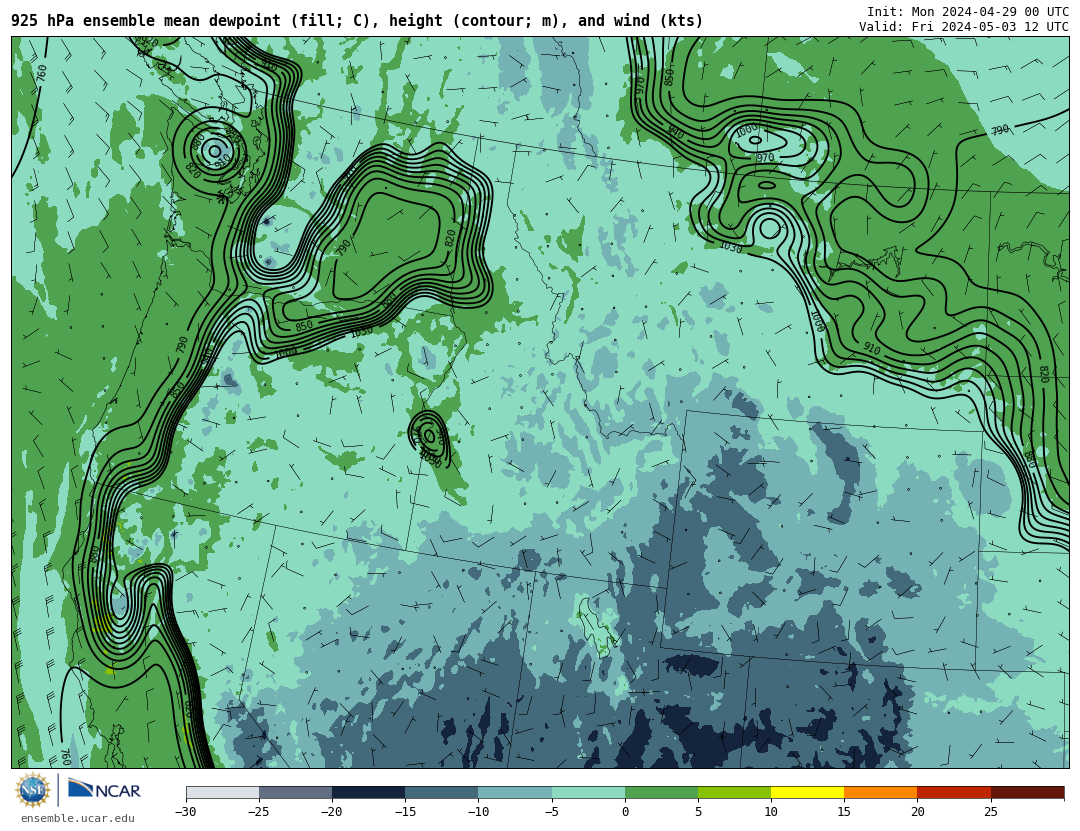Select the 5 to 10 lime colorbar swatch
1080x831 pixels.
click(734, 792)
